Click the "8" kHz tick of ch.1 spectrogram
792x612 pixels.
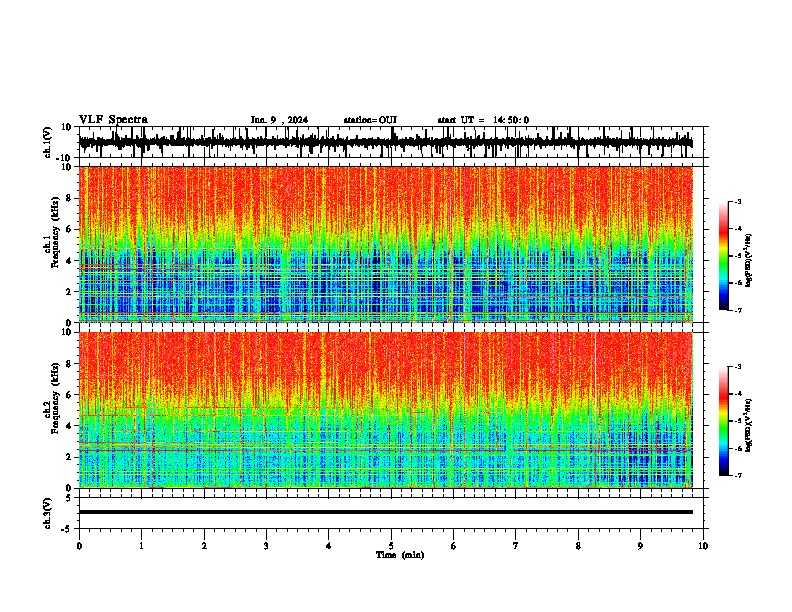pyautogui.click(x=70, y=198)
